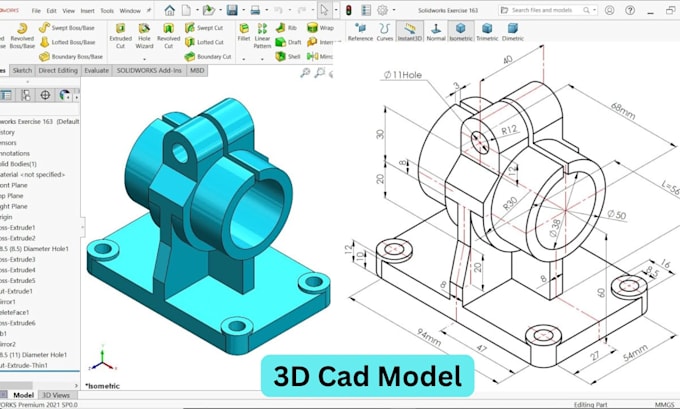
Task: Open the Curves tool
Action: coord(384,32)
